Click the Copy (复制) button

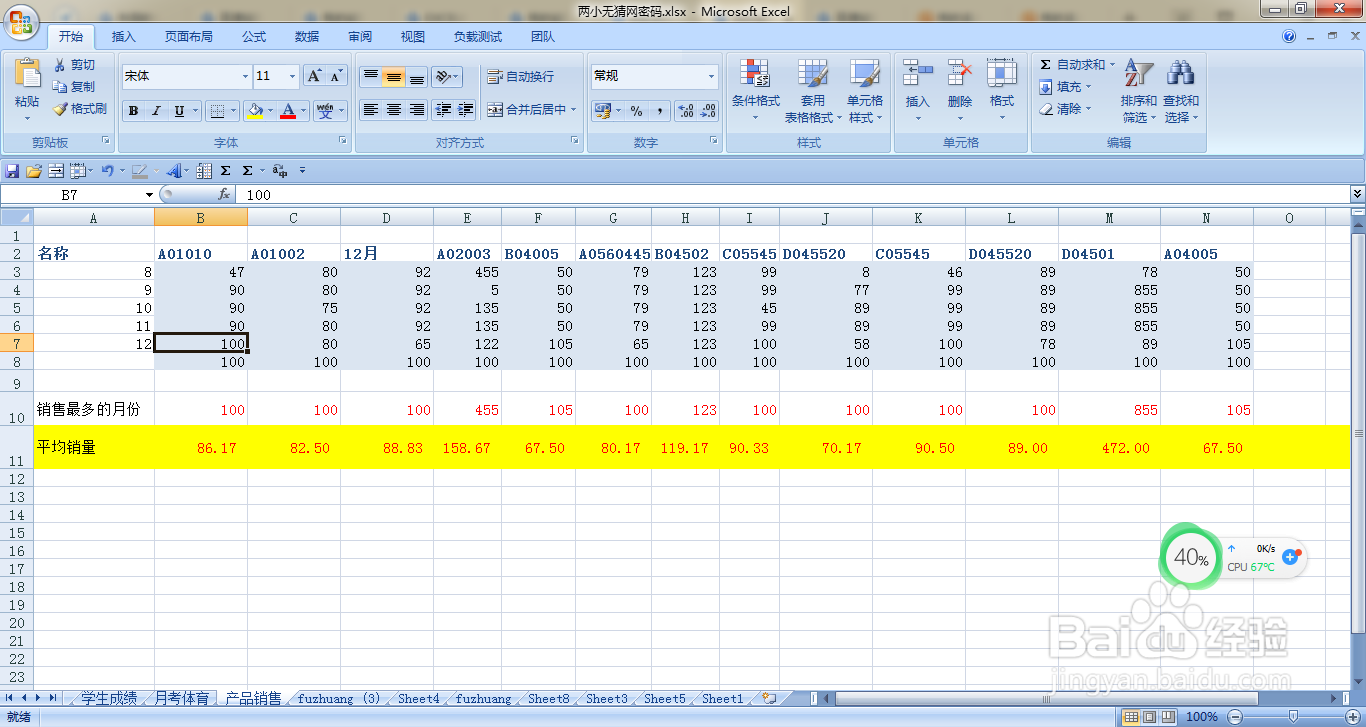75,87
